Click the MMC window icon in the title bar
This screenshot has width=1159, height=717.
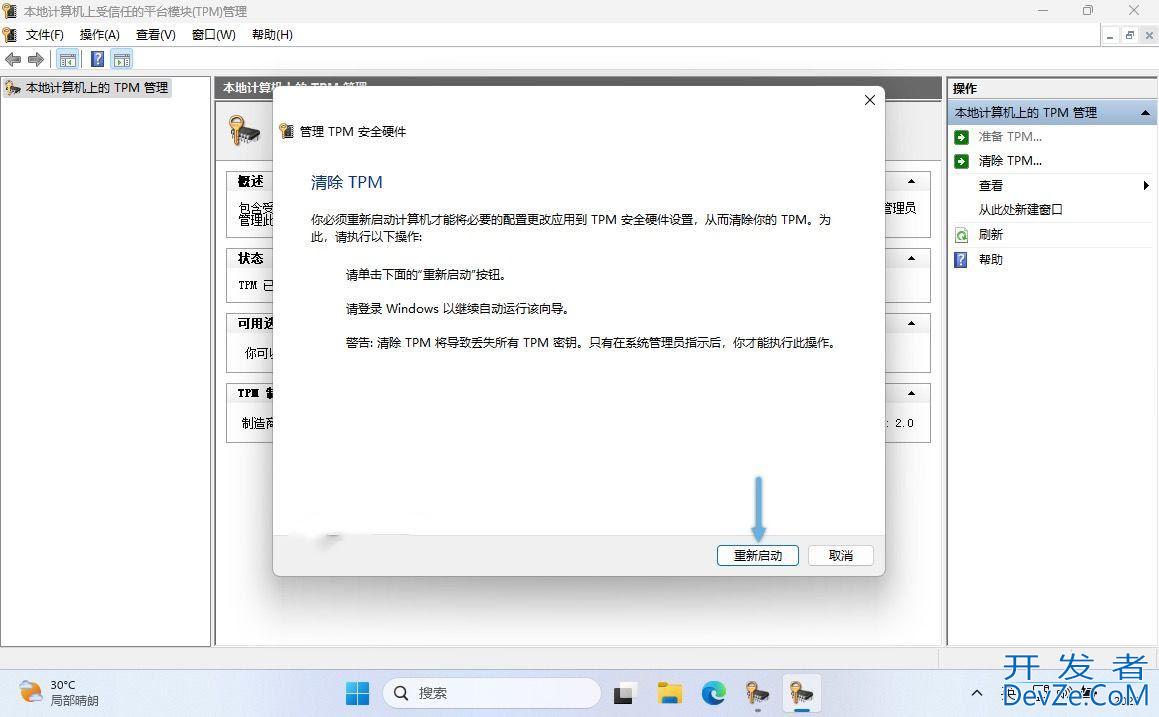pyautogui.click(x=9, y=11)
